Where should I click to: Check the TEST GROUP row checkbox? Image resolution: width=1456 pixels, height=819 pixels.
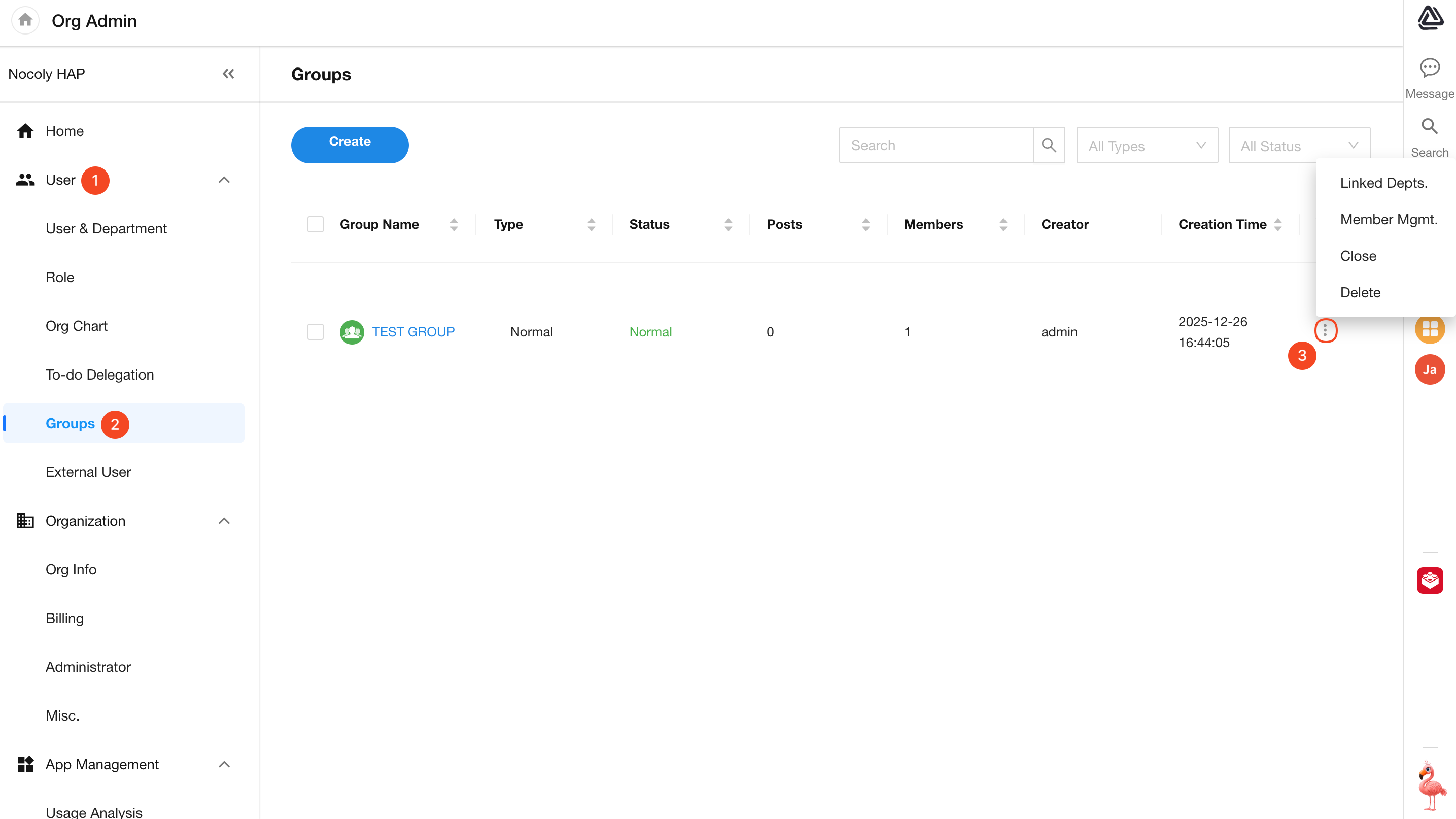[316, 332]
